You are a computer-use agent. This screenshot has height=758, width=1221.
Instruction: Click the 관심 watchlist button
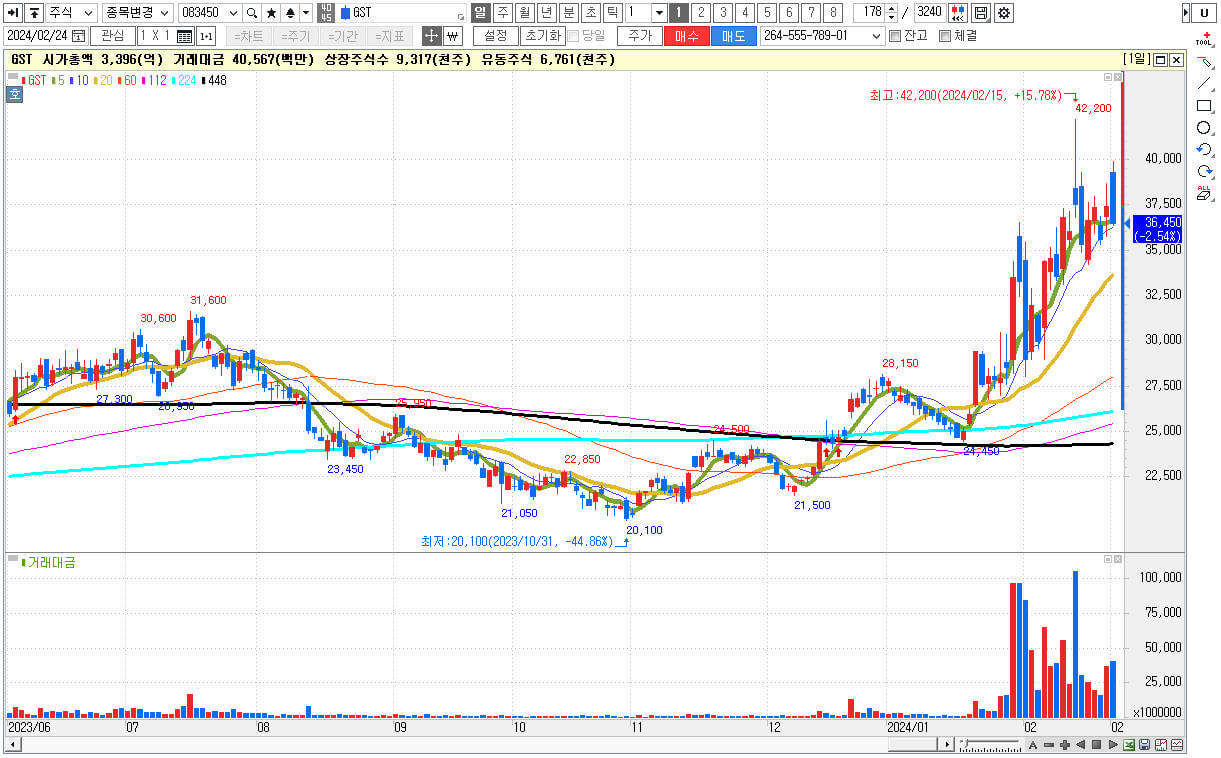[x=113, y=36]
